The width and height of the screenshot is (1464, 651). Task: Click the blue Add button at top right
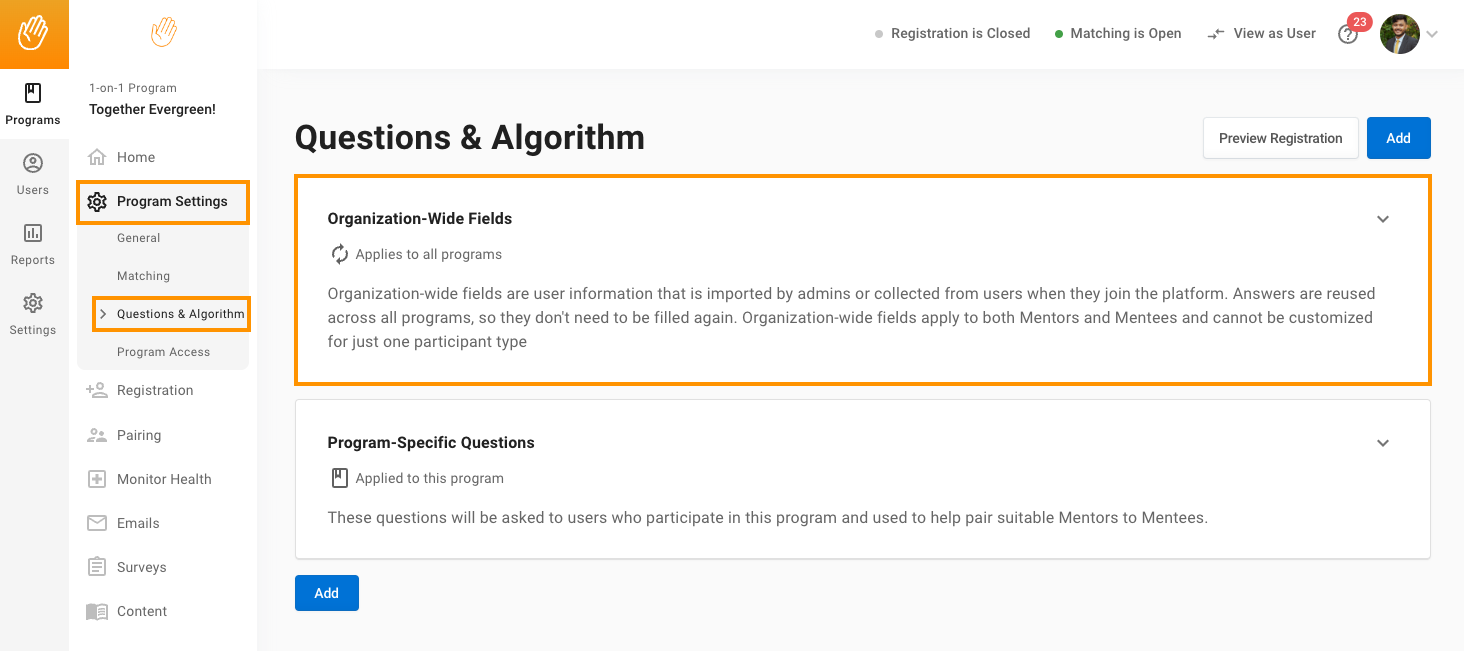pyautogui.click(x=1398, y=138)
